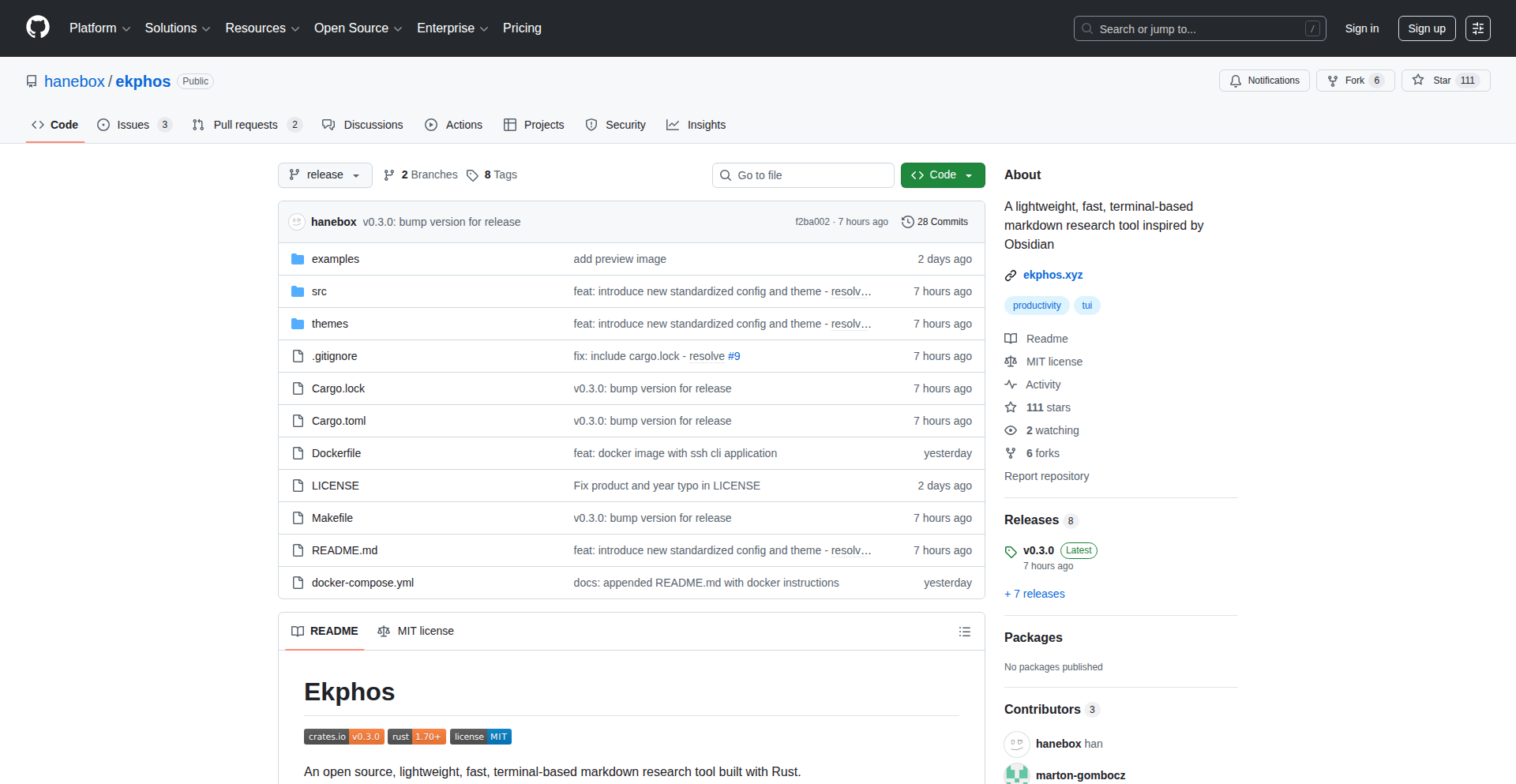Click the pulse icon beside Activity
Screen dimensions: 1516x784
point(1011,384)
